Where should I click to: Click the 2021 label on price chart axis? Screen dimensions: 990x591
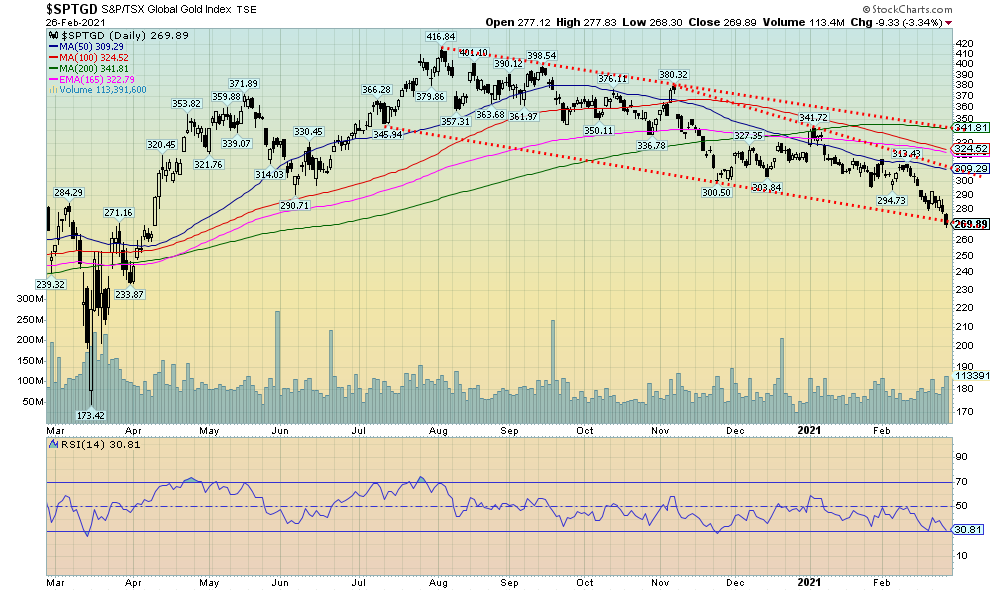tap(808, 429)
